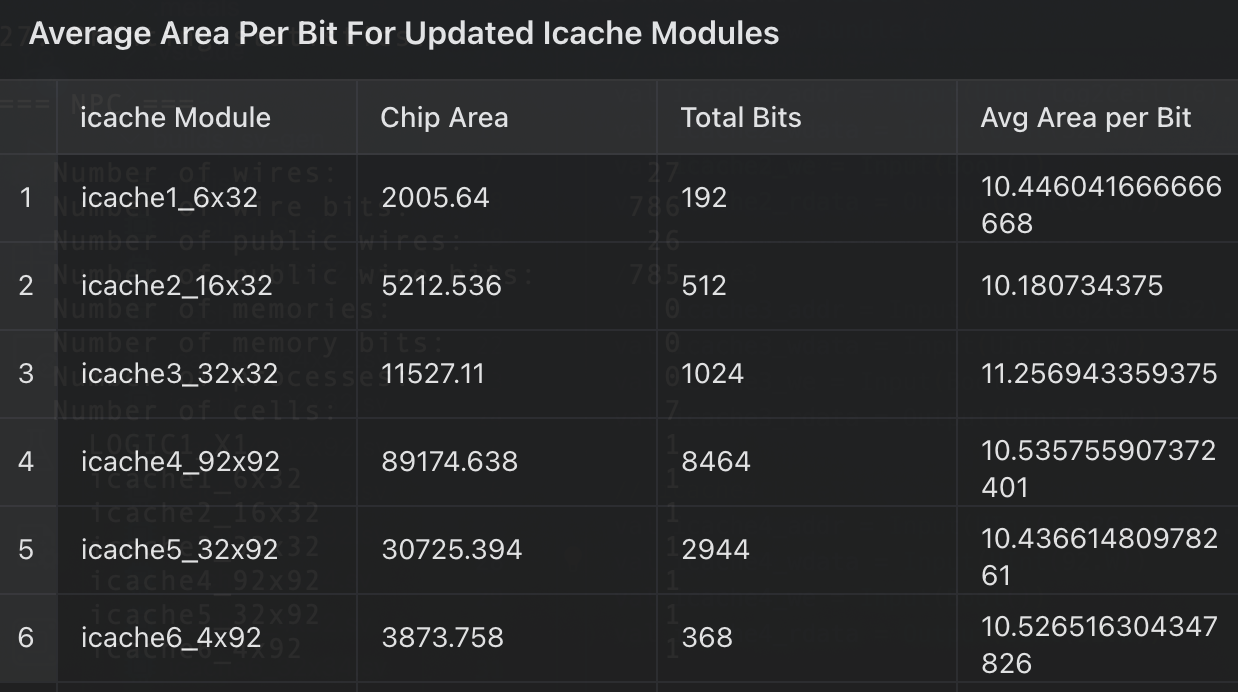Click chip area value 2005.64
Screen dimensions: 1238x692
click(x=435, y=197)
